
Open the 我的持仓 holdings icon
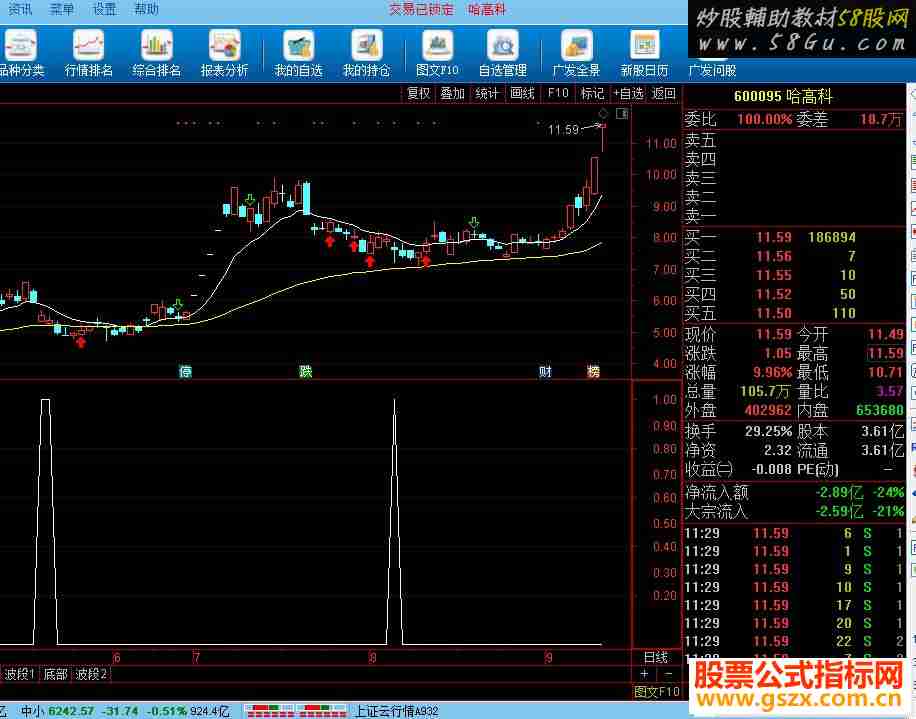pos(366,54)
